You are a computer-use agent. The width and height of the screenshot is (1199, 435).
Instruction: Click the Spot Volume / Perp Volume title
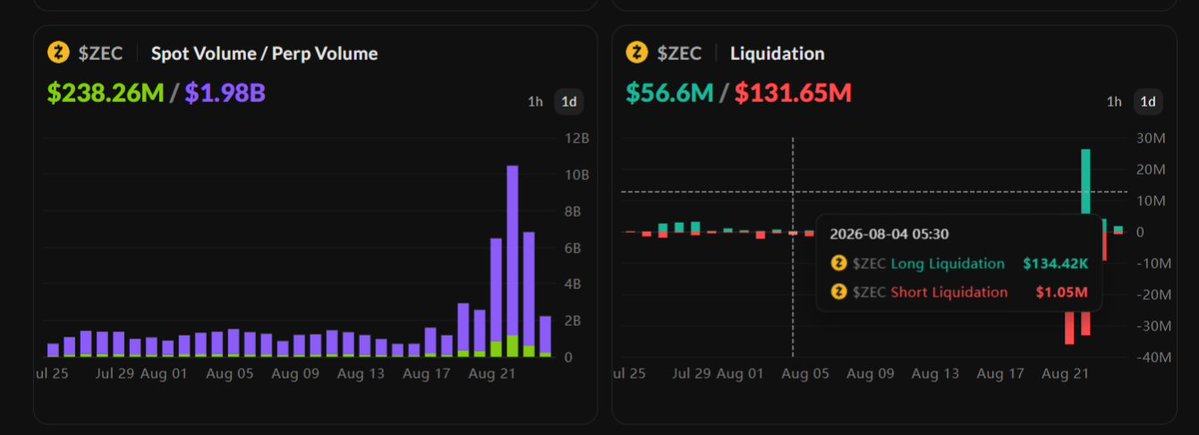click(x=265, y=54)
